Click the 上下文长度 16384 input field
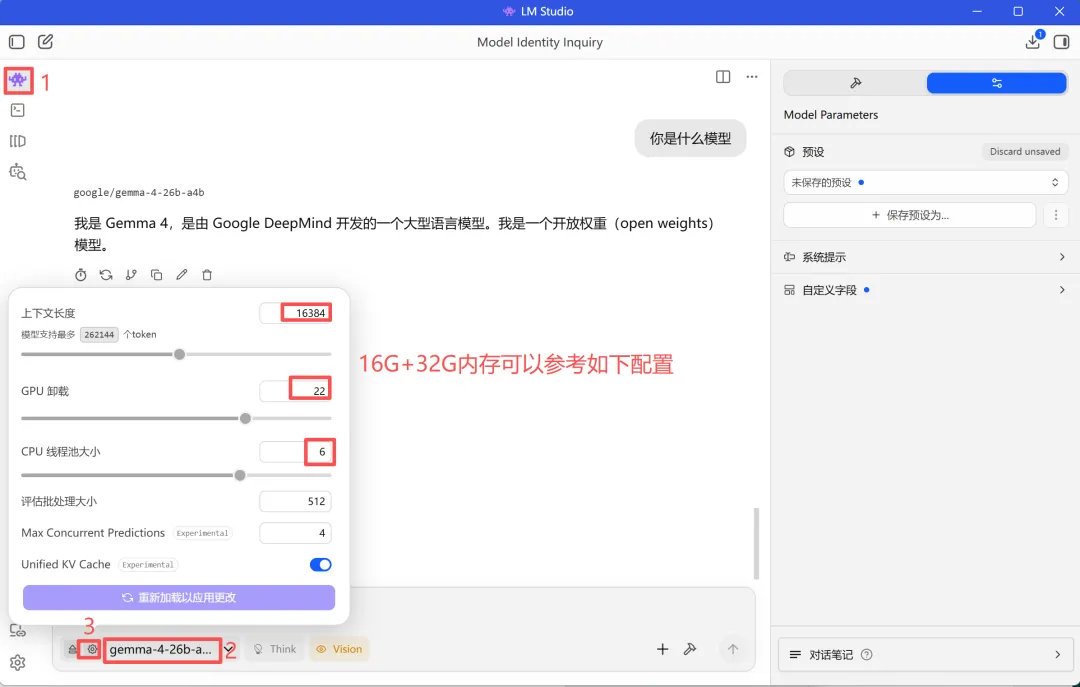Viewport: 1080px width, 687px height. (x=295, y=313)
